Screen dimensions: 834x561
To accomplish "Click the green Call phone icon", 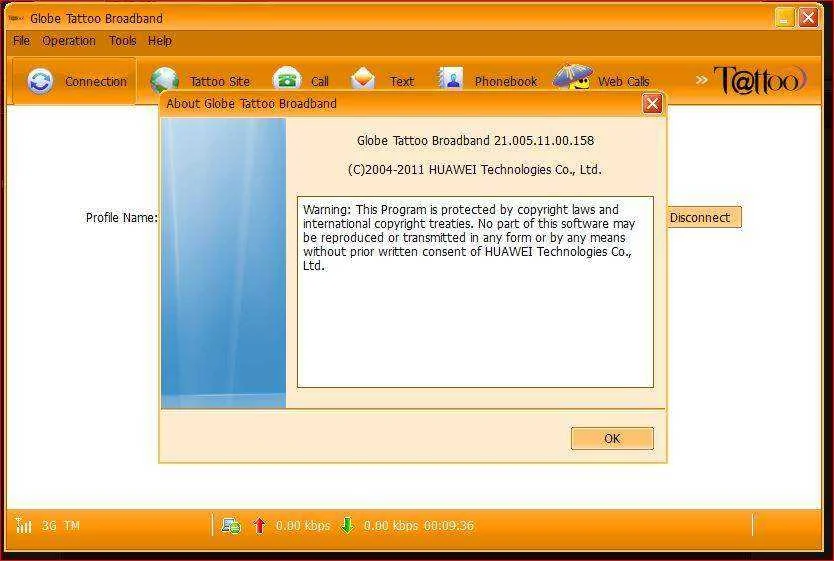I will click(x=287, y=80).
